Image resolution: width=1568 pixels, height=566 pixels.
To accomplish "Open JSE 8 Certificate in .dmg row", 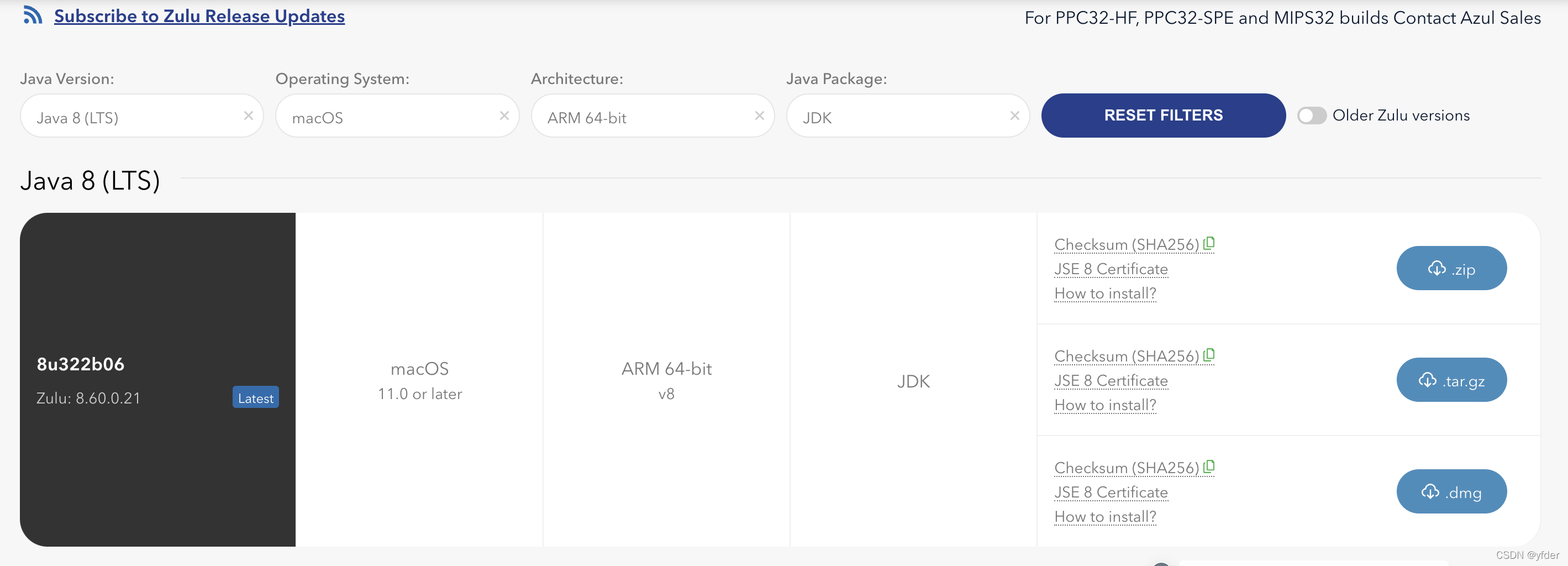I will pos(1111,492).
